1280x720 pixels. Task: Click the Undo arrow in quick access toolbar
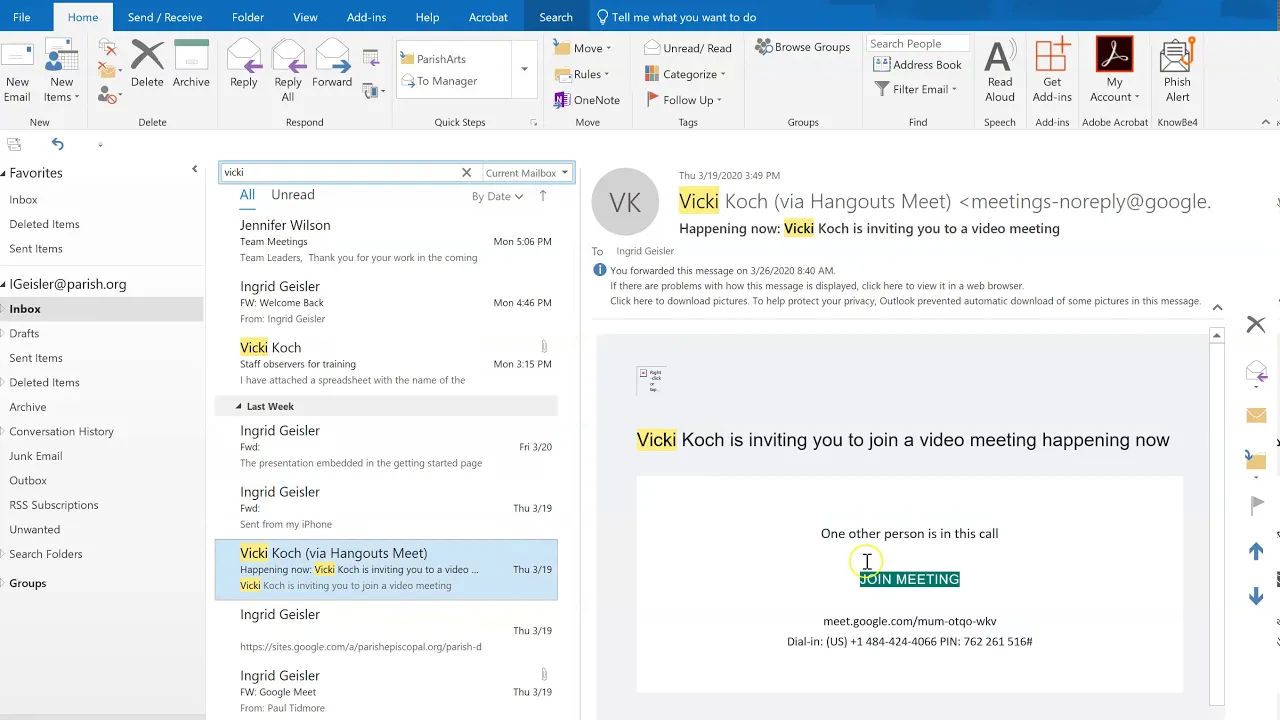tap(58, 144)
